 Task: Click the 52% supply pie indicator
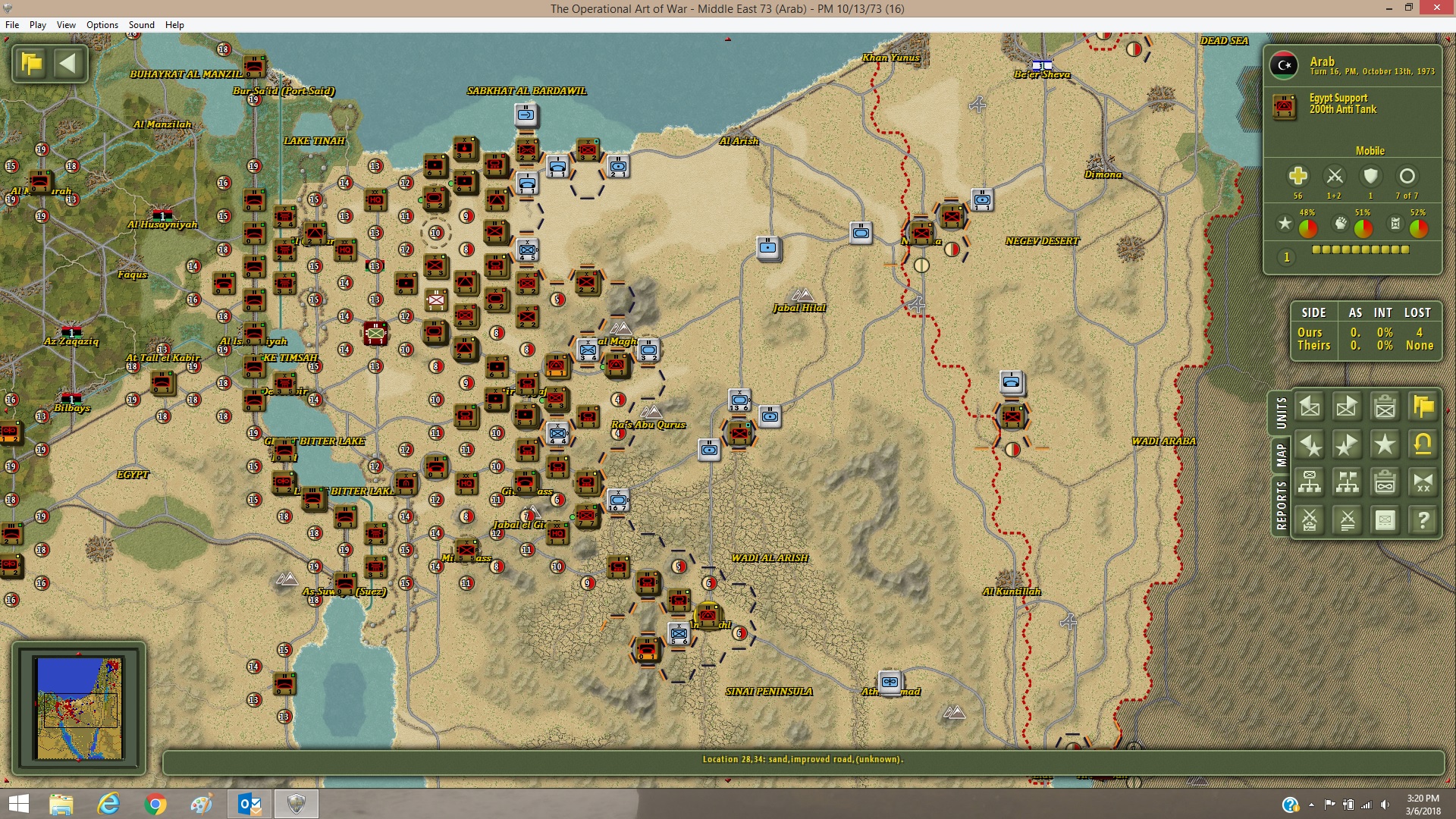(1418, 227)
